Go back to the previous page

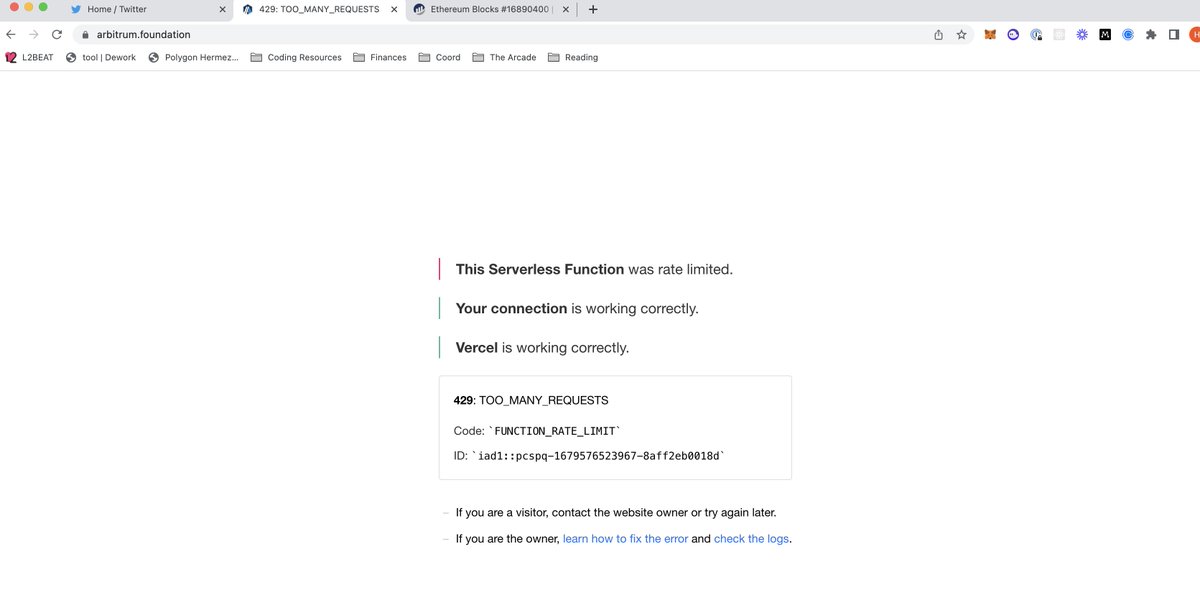(11, 34)
